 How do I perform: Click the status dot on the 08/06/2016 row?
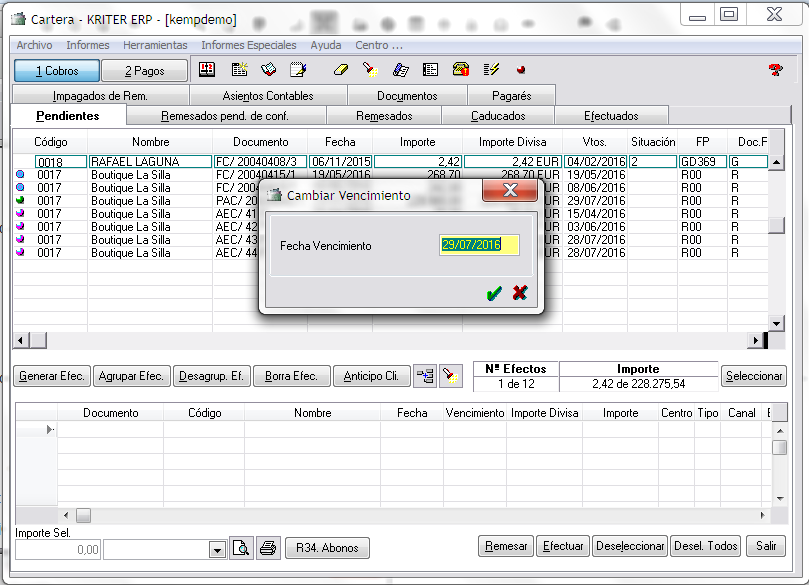pos(20,188)
